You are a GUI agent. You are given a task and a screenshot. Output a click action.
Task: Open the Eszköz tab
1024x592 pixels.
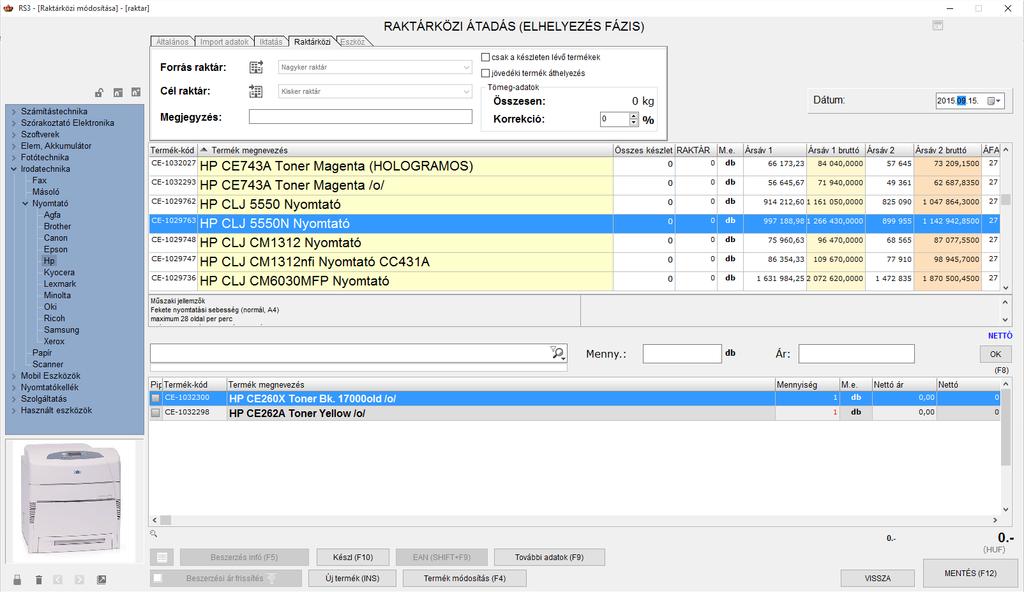(x=353, y=42)
